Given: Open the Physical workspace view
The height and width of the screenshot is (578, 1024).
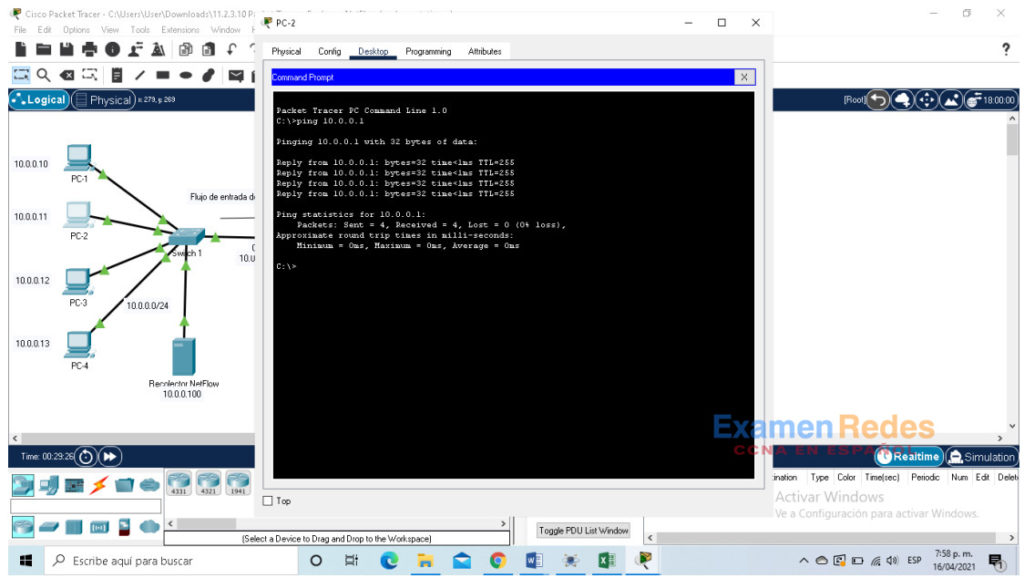Looking at the screenshot, I should point(105,100).
